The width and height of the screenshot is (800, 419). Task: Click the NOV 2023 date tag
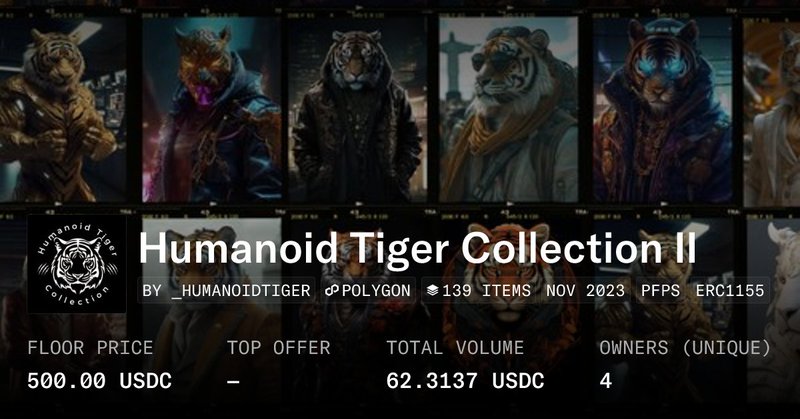[x=585, y=290]
